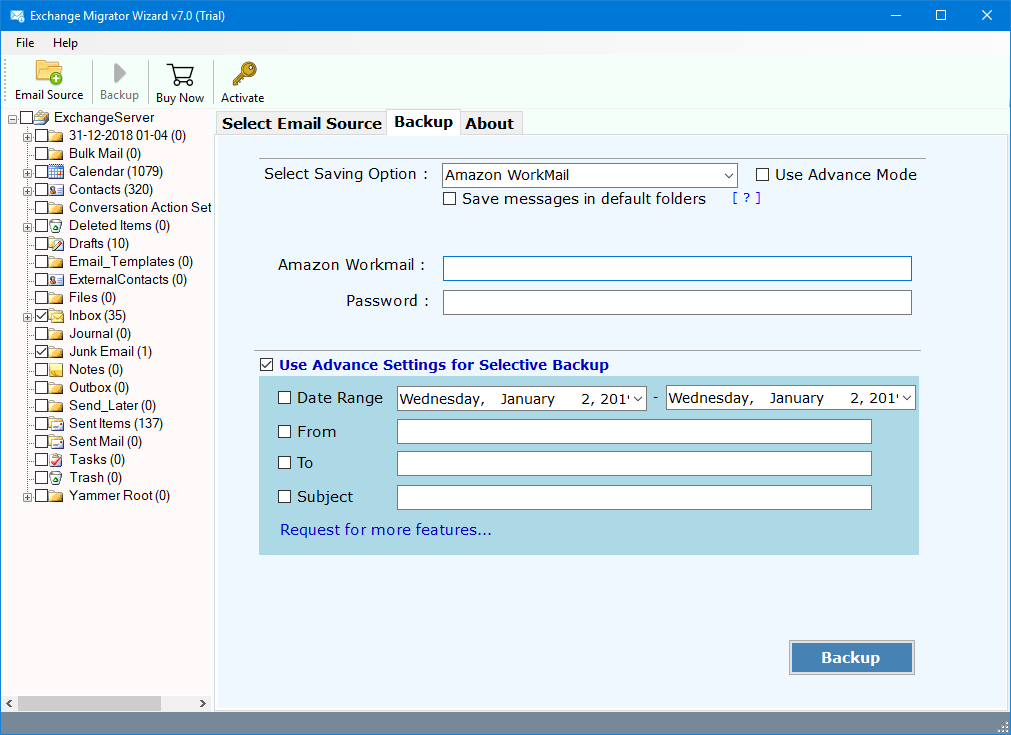Viewport: 1011px width, 735px height.
Task: Check Save messages in default folders
Action: [x=449, y=199]
